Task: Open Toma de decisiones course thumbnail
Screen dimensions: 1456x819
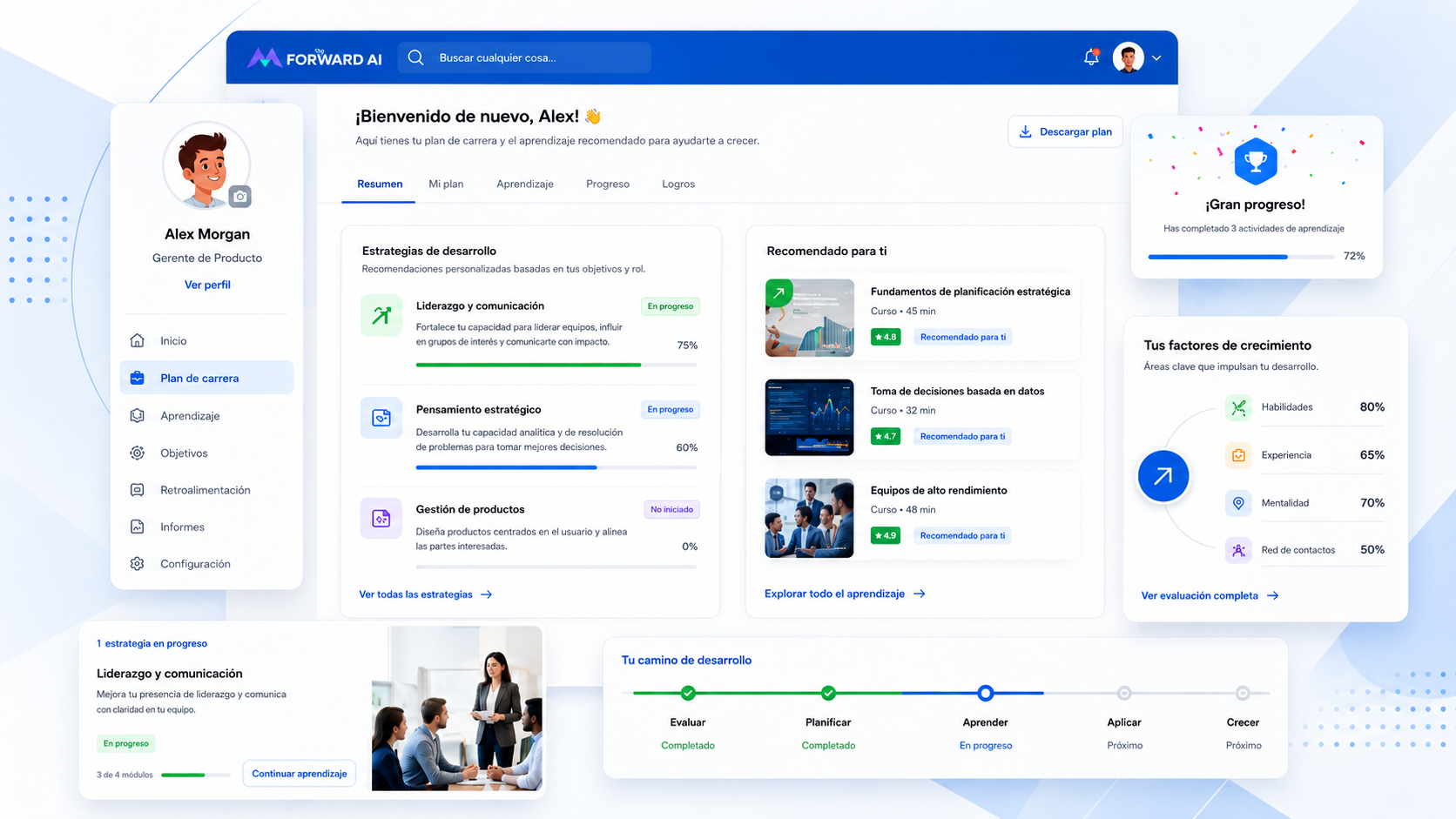Action: pos(810,417)
